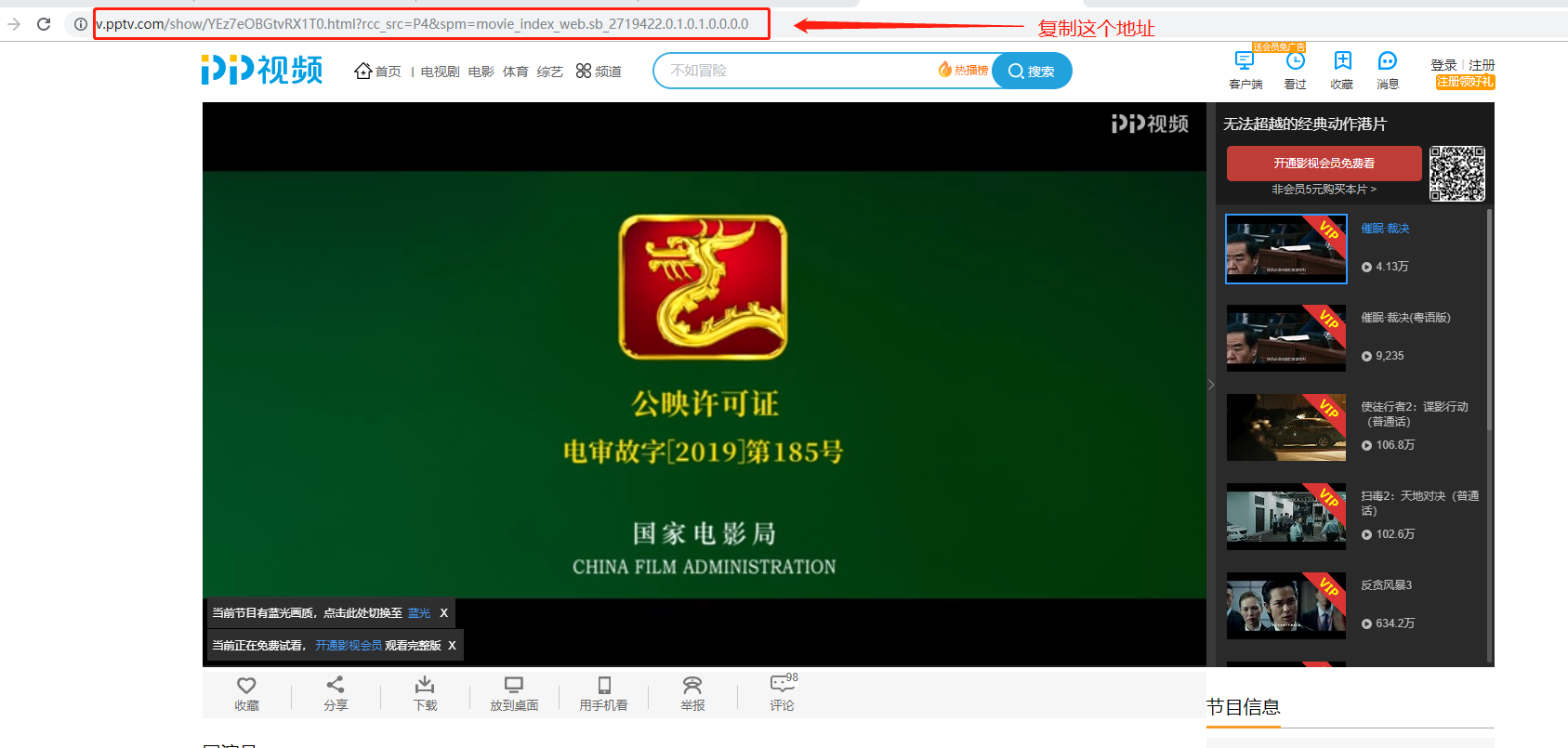Open the 首页 home icon link
This screenshot has height=748, width=1568.
click(377, 71)
